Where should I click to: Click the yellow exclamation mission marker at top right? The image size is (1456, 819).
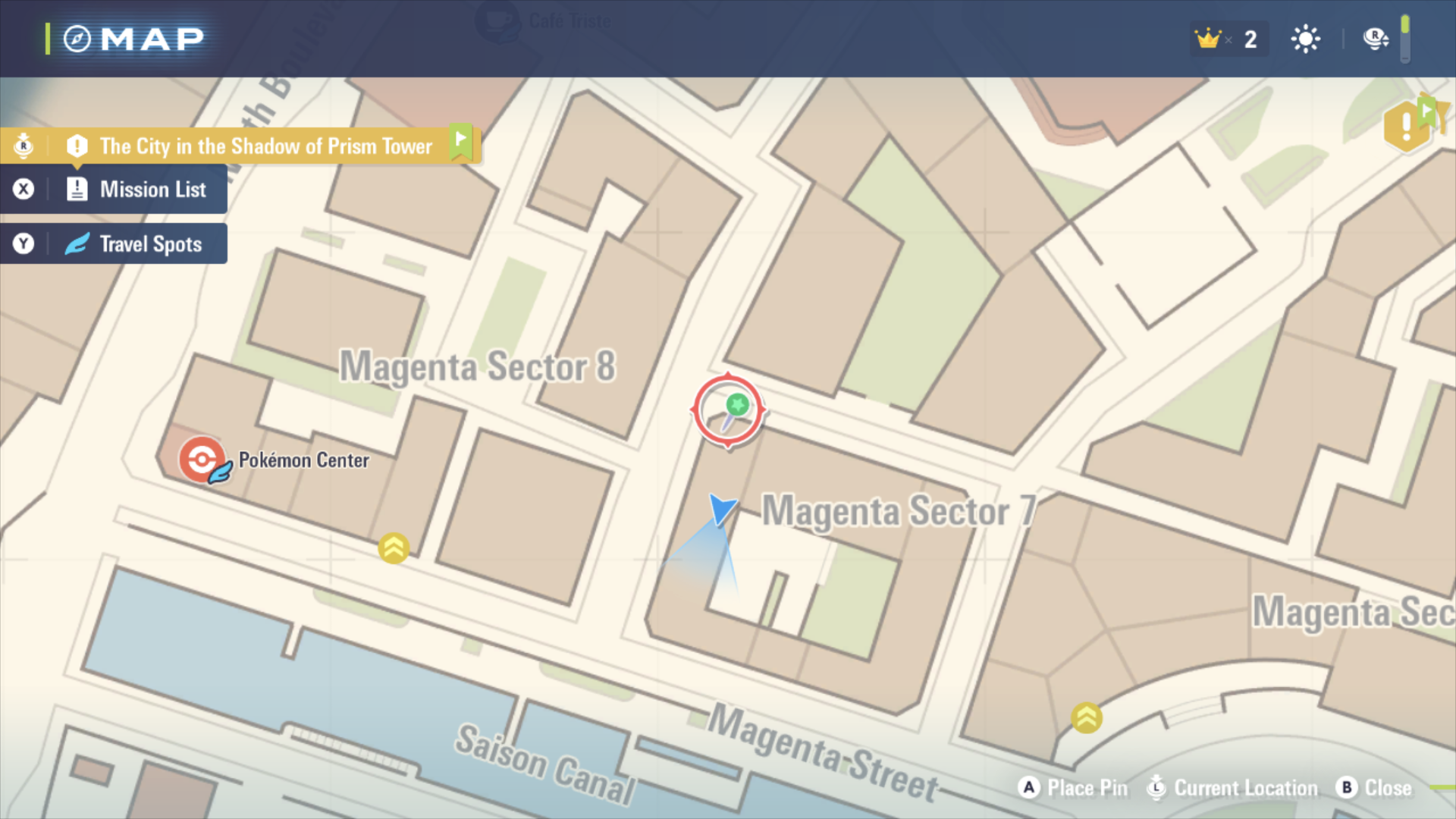(1407, 125)
